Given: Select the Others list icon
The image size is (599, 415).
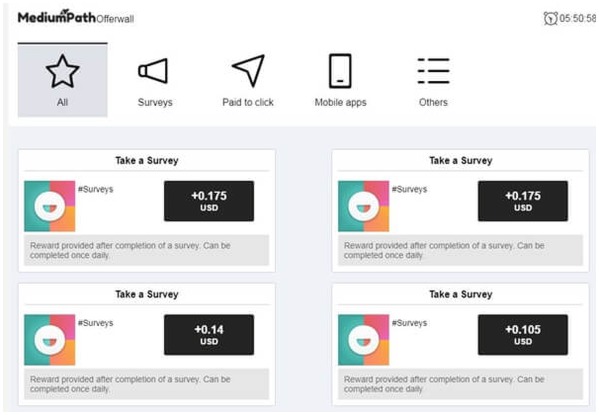Looking at the screenshot, I should (x=433, y=71).
